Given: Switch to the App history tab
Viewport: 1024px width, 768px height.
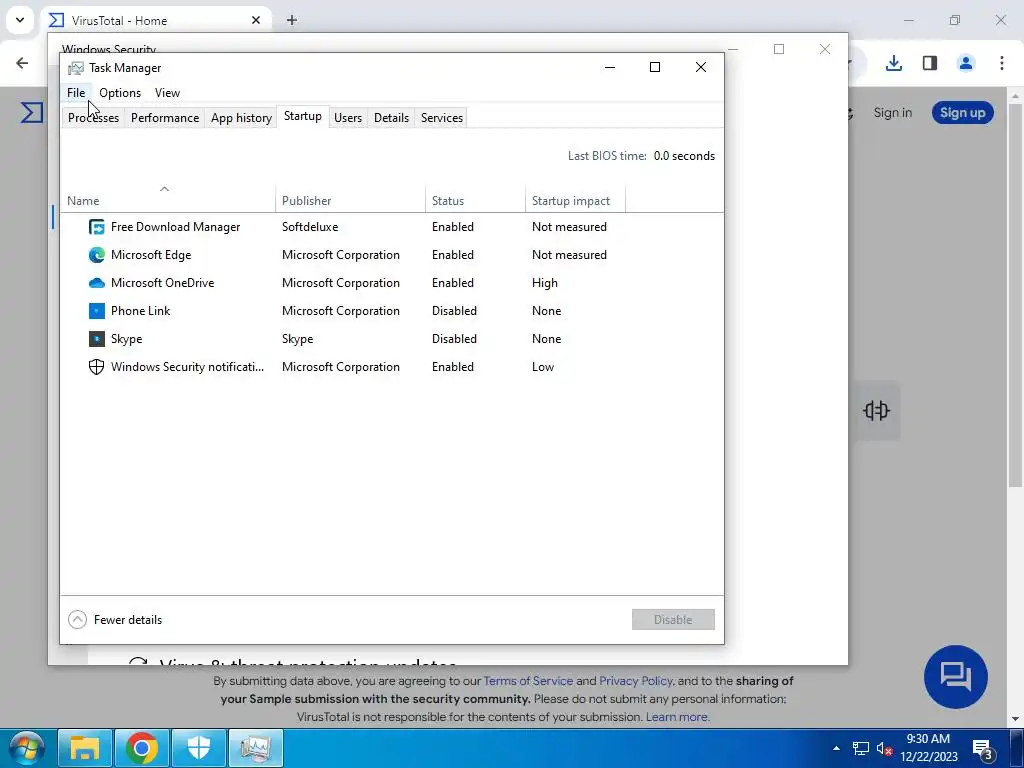Looking at the screenshot, I should click(x=241, y=118).
